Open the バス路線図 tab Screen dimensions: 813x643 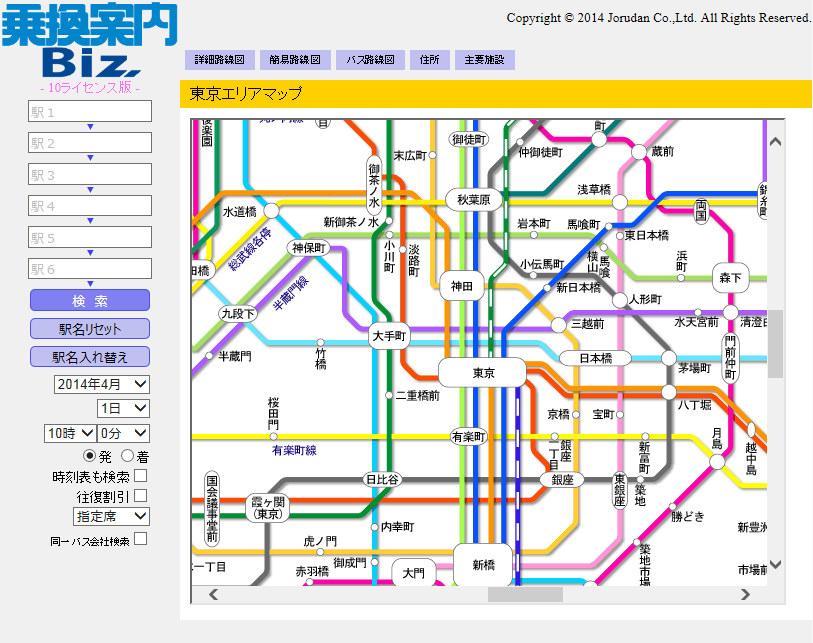(370, 60)
